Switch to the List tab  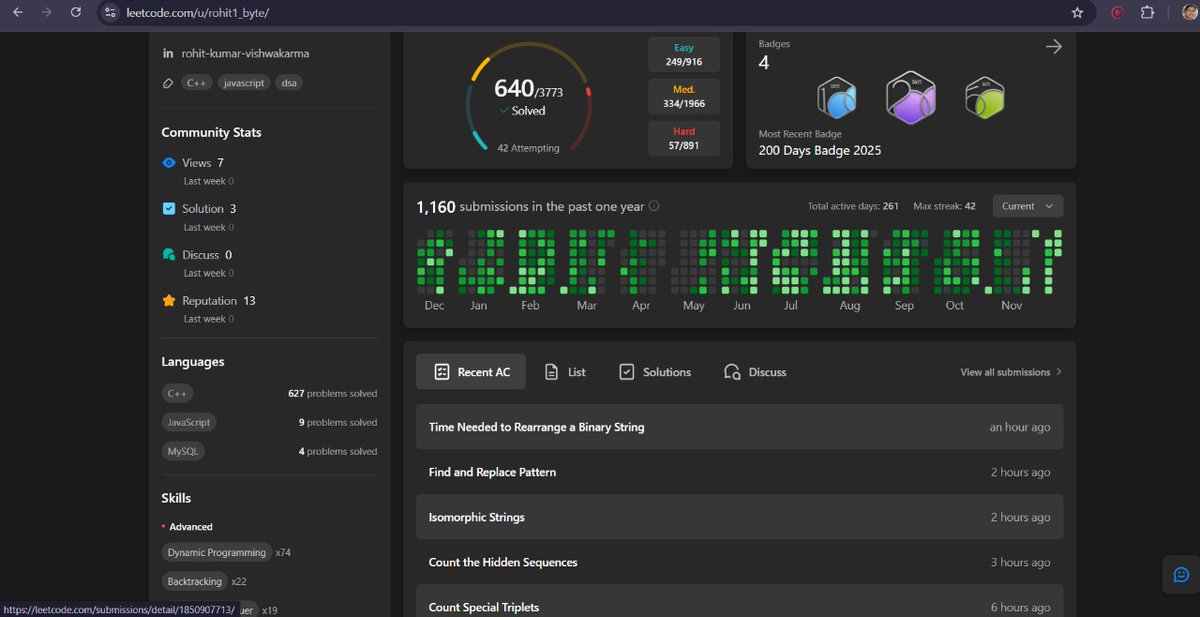point(565,372)
